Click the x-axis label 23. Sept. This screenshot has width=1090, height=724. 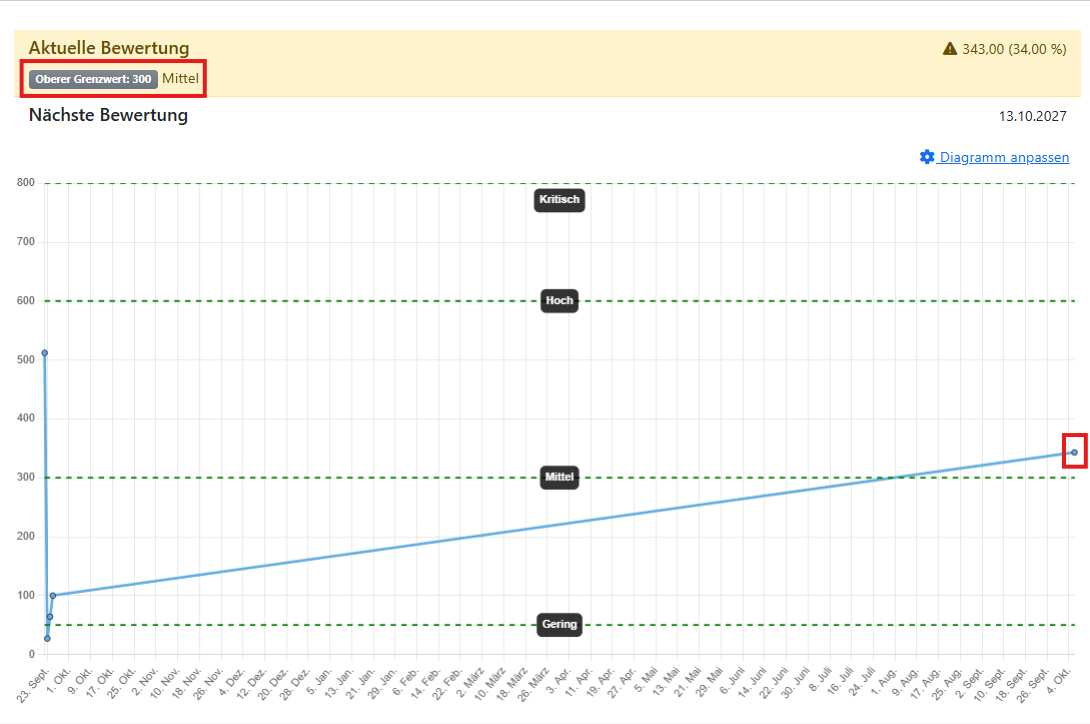tap(34, 685)
